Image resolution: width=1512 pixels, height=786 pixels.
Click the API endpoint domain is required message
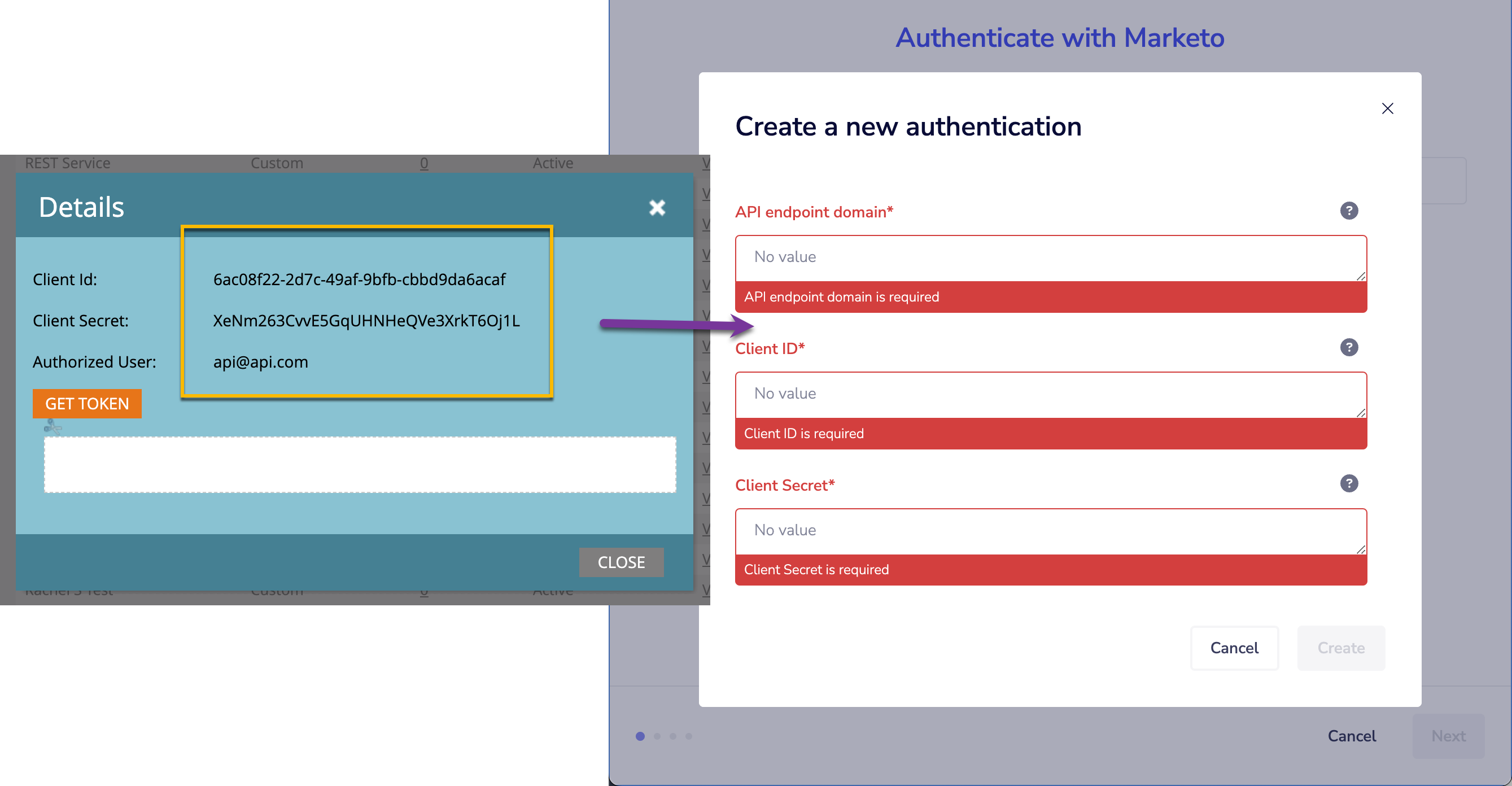pyautogui.click(x=841, y=297)
